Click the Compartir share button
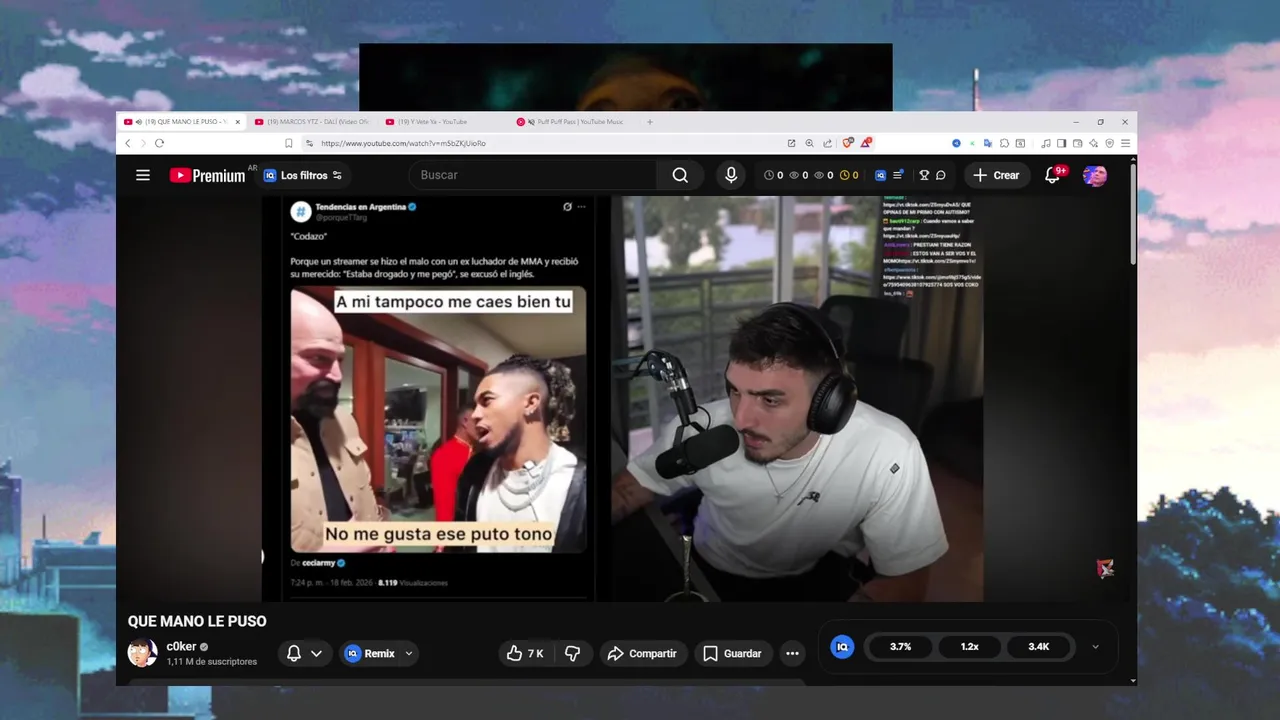The width and height of the screenshot is (1280, 720). [x=643, y=653]
